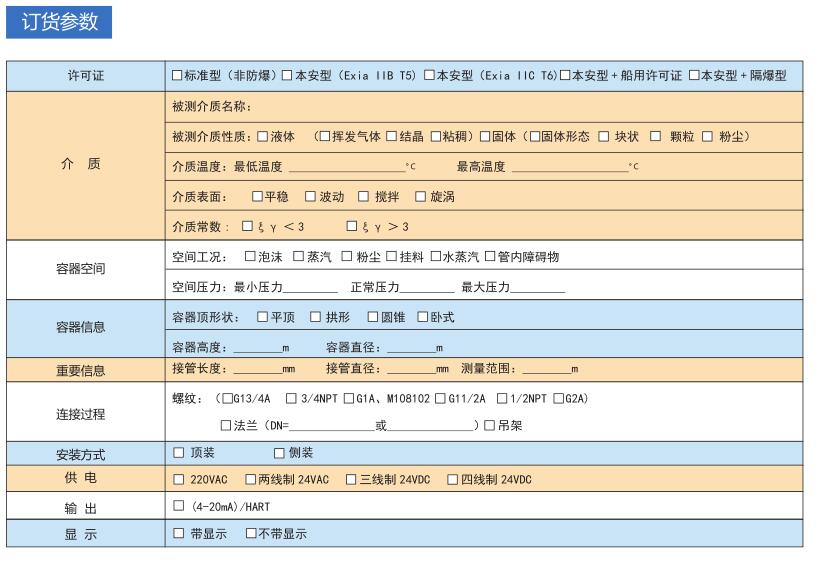Select the 220VAC power supply checkbox

(x=179, y=479)
